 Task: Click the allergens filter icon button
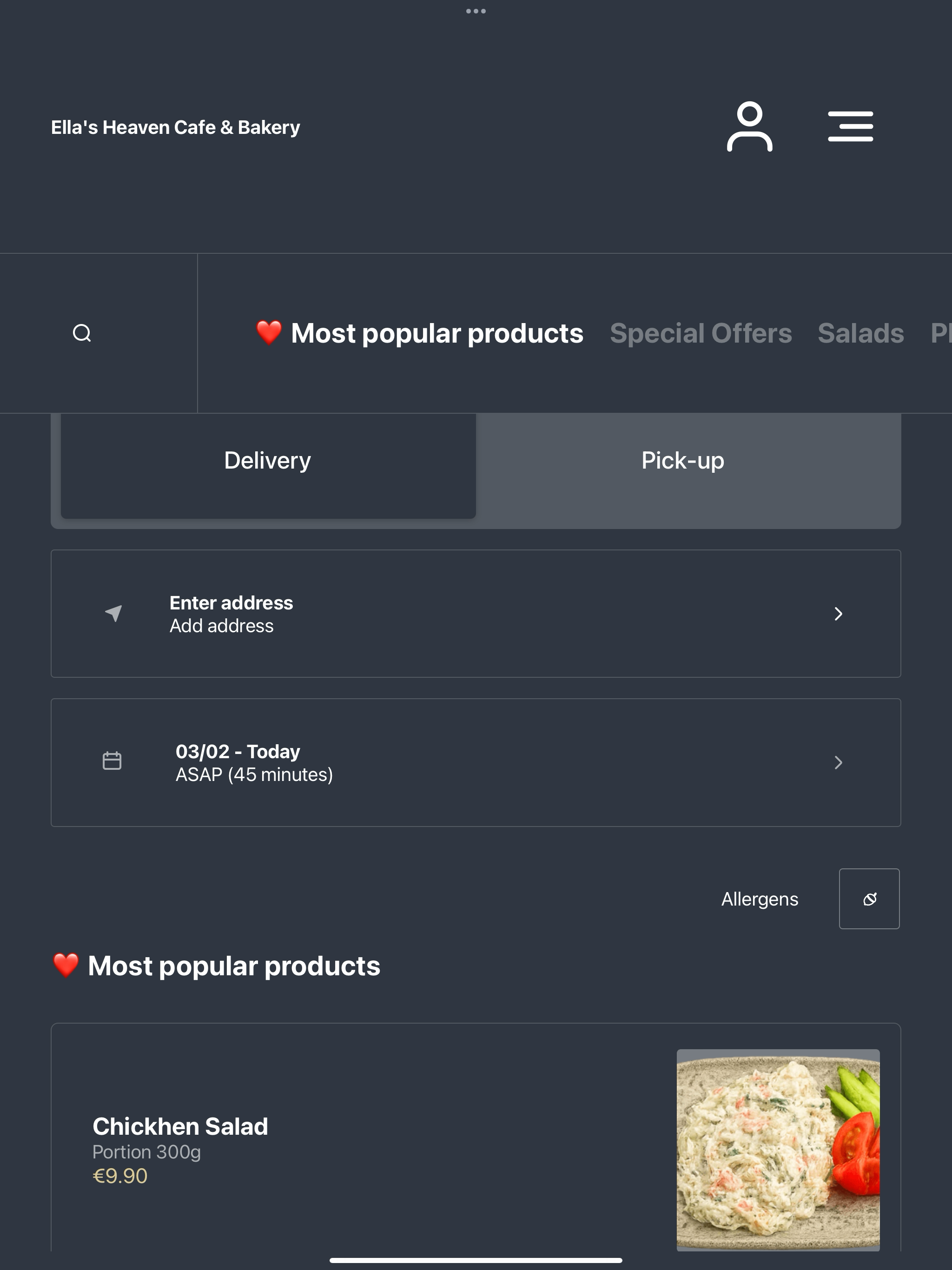(869, 899)
